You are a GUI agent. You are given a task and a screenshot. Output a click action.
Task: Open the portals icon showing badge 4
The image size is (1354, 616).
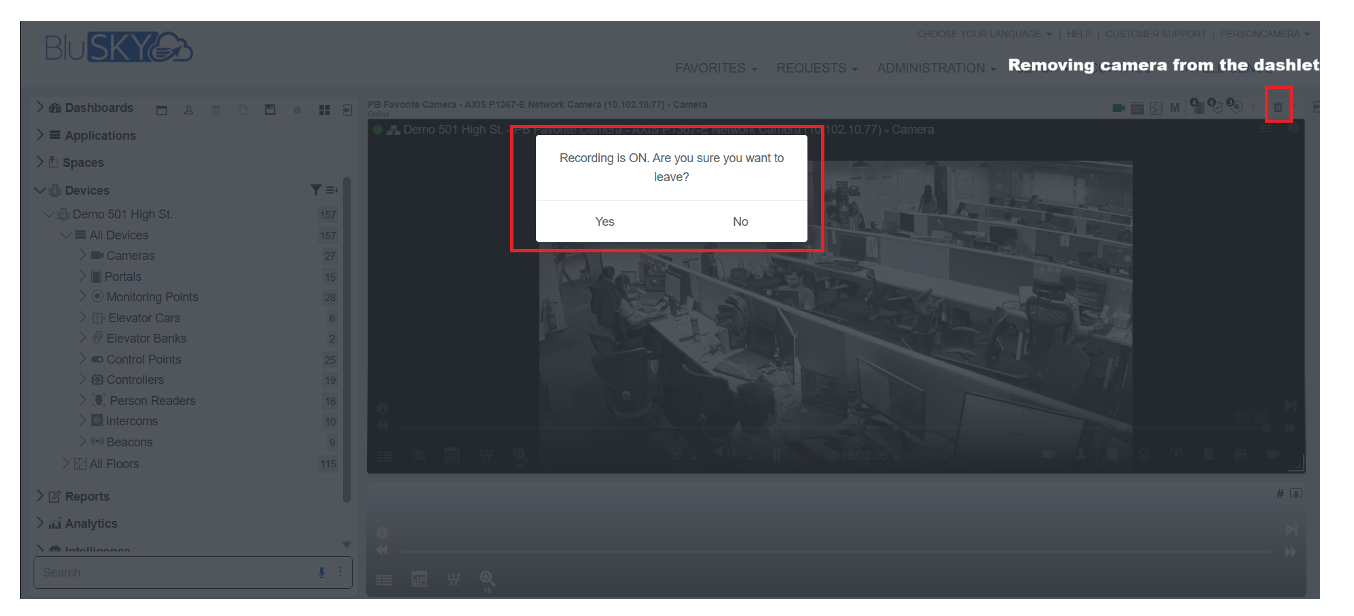pyautogui.click(x=1198, y=107)
